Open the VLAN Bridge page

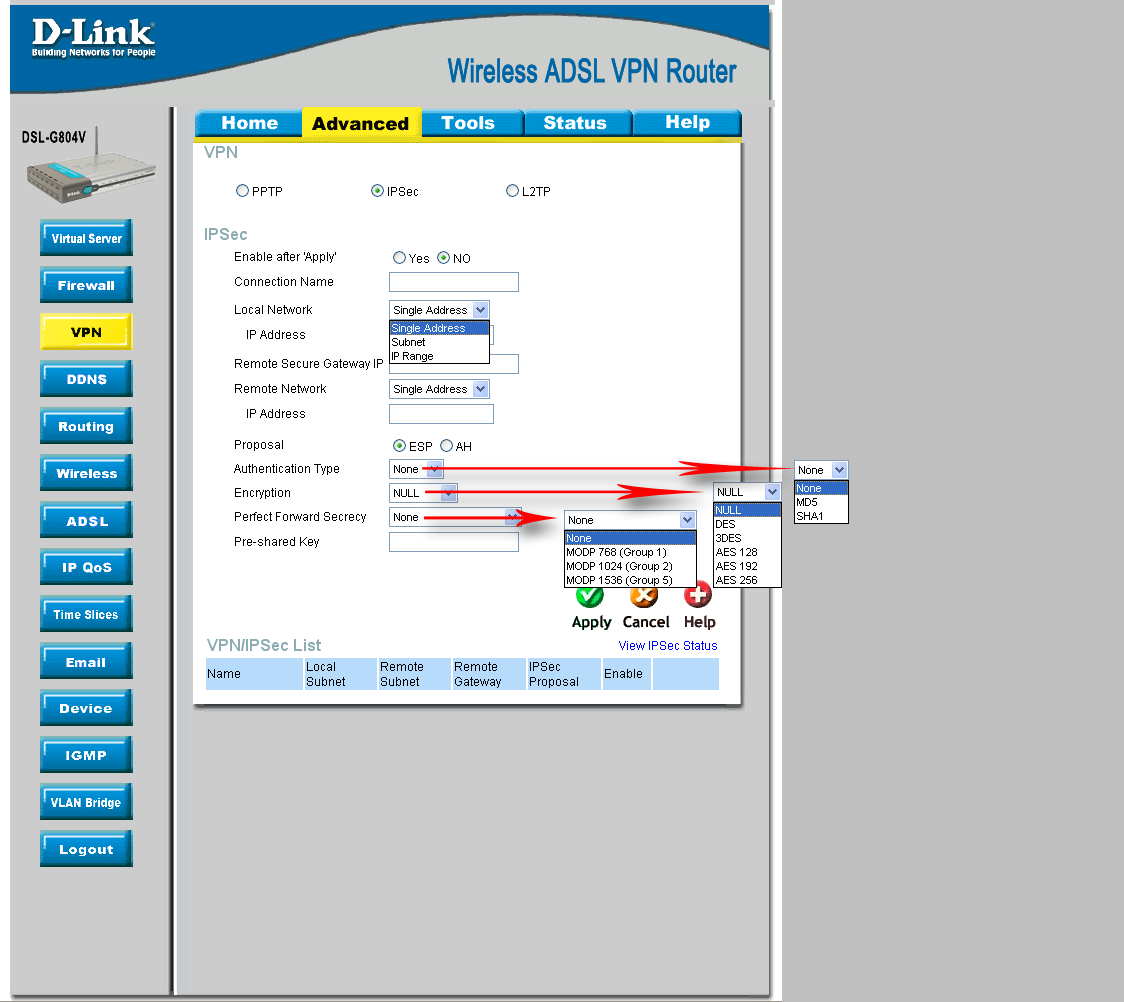[x=86, y=802]
